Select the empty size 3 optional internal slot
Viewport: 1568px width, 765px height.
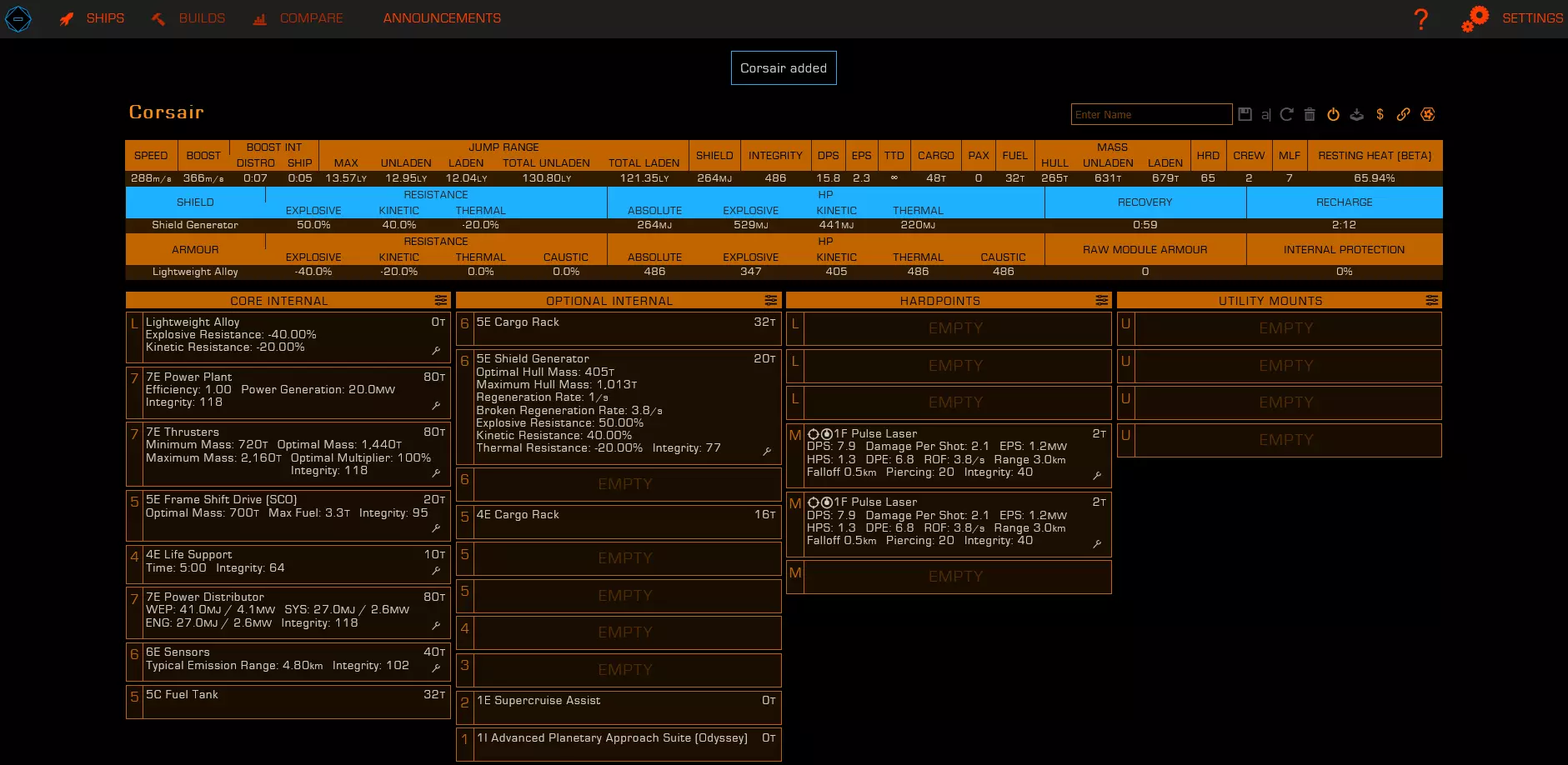click(x=619, y=670)
